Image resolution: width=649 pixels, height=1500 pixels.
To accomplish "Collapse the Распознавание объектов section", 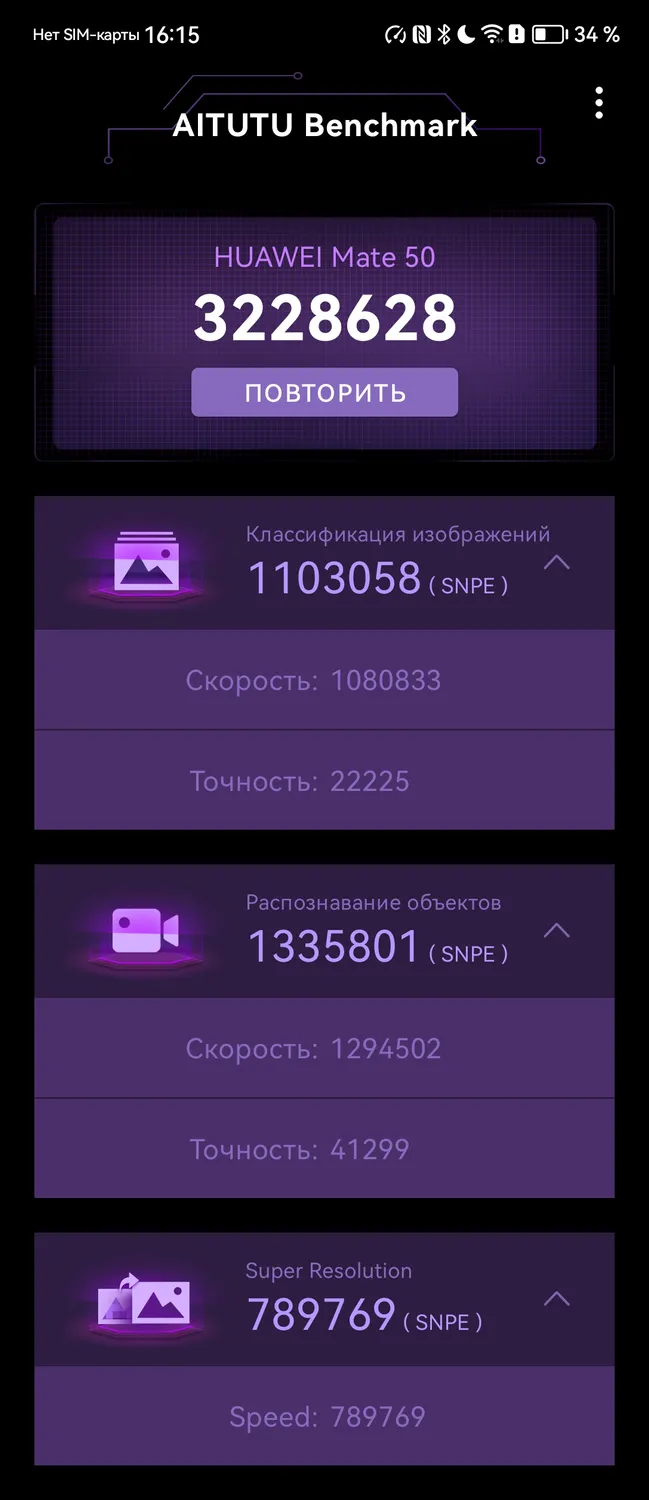I will point(556,930).
